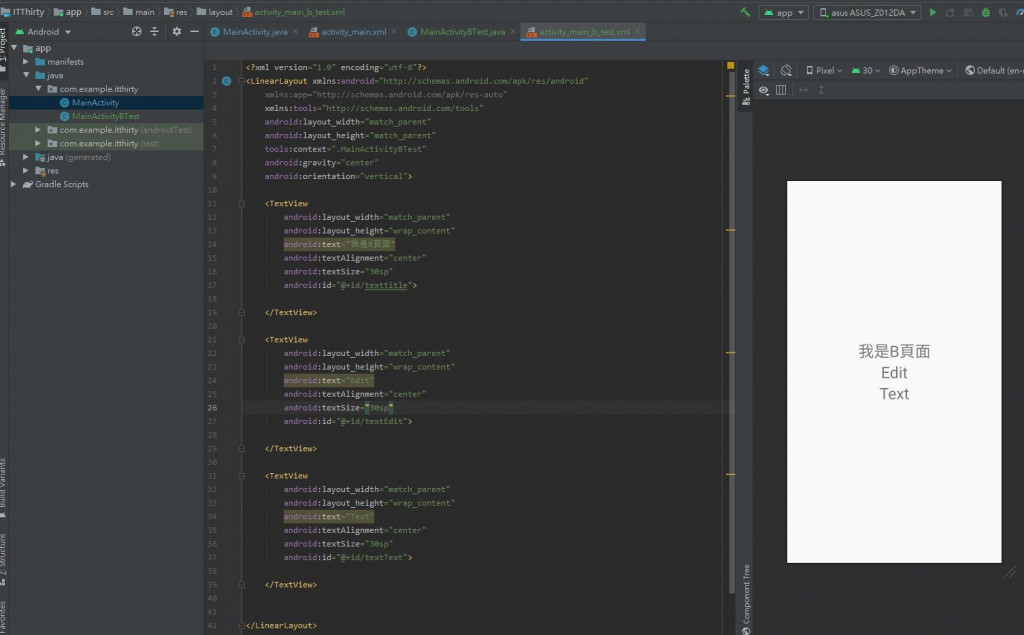1024x635 pixels.
Task: Click the Apply Code Changes icon
Action: tap(968, 12)
